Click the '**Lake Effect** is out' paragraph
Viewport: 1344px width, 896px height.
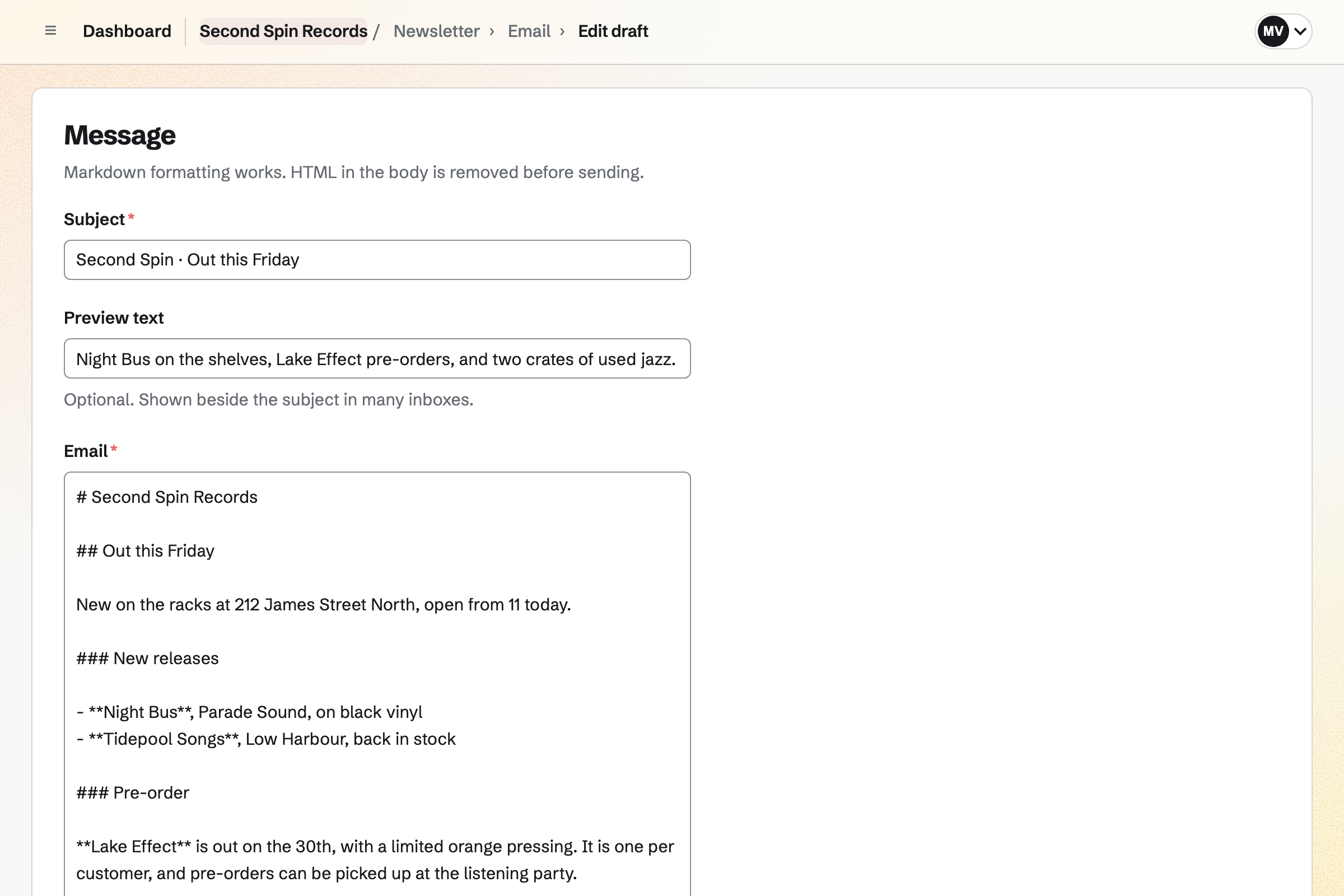pos(375,860)
